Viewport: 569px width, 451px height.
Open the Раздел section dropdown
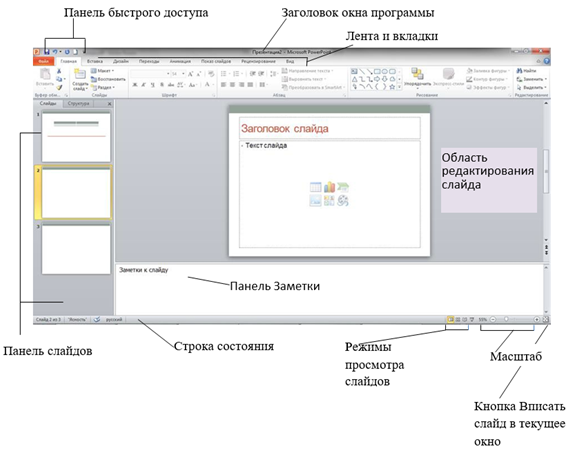(x=103, y=87)
